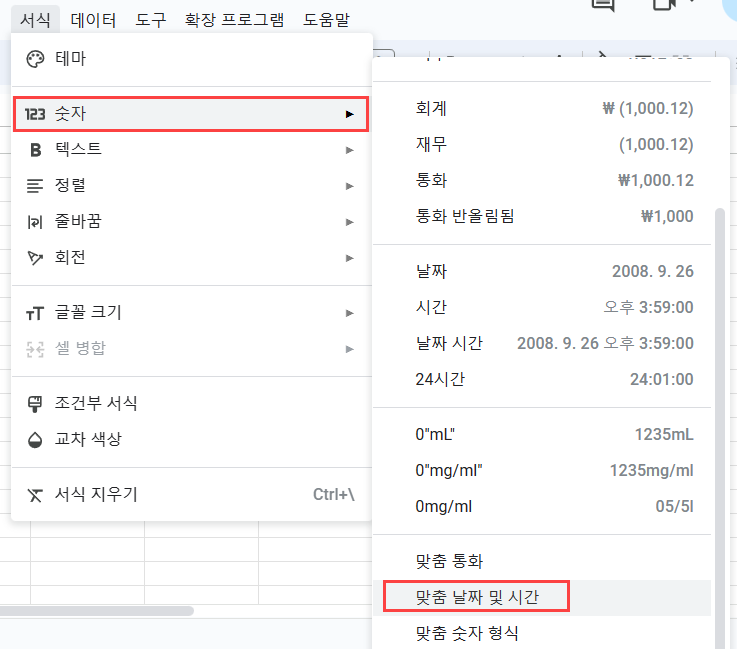Open the 서식 menu in menu bar
The height and width of the screenshot is (649, 737).
click(35, 20)
